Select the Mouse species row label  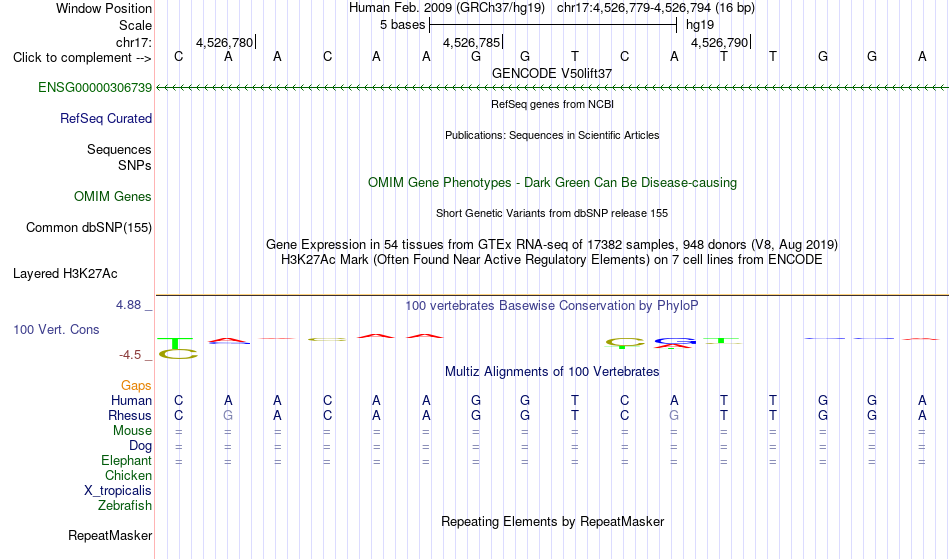pos(132,431)
